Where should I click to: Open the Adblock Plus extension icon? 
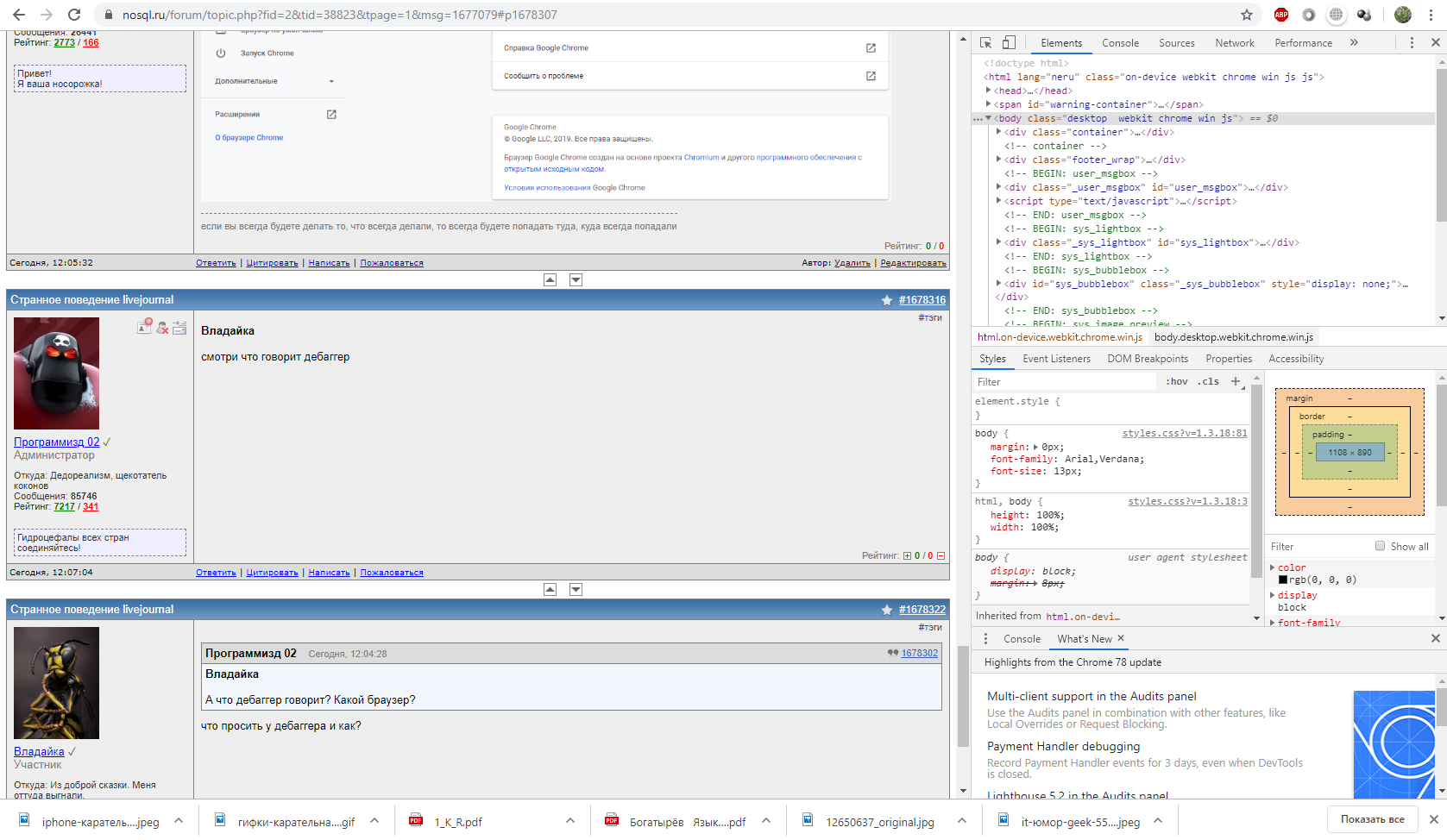click(x=1281, y=15)
